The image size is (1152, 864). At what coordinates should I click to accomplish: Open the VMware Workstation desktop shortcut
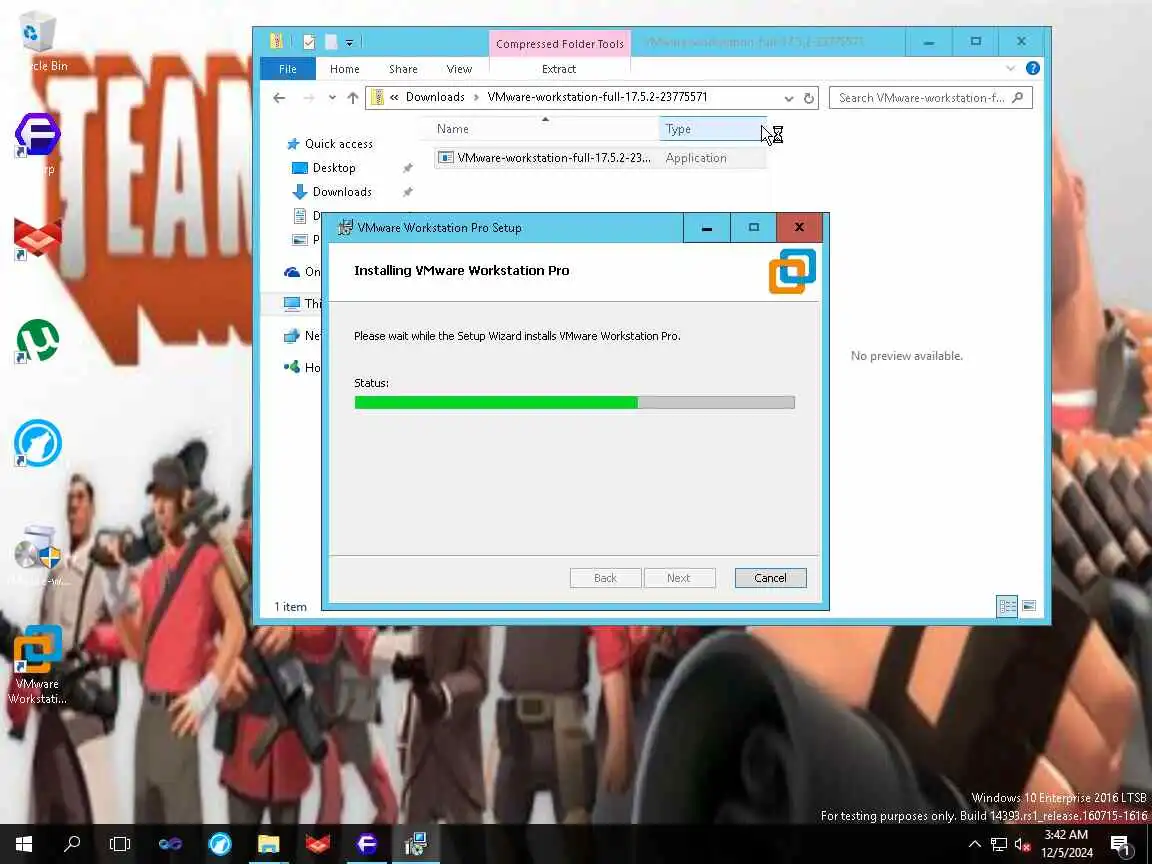pyautogui.click(x=37, y=665)
